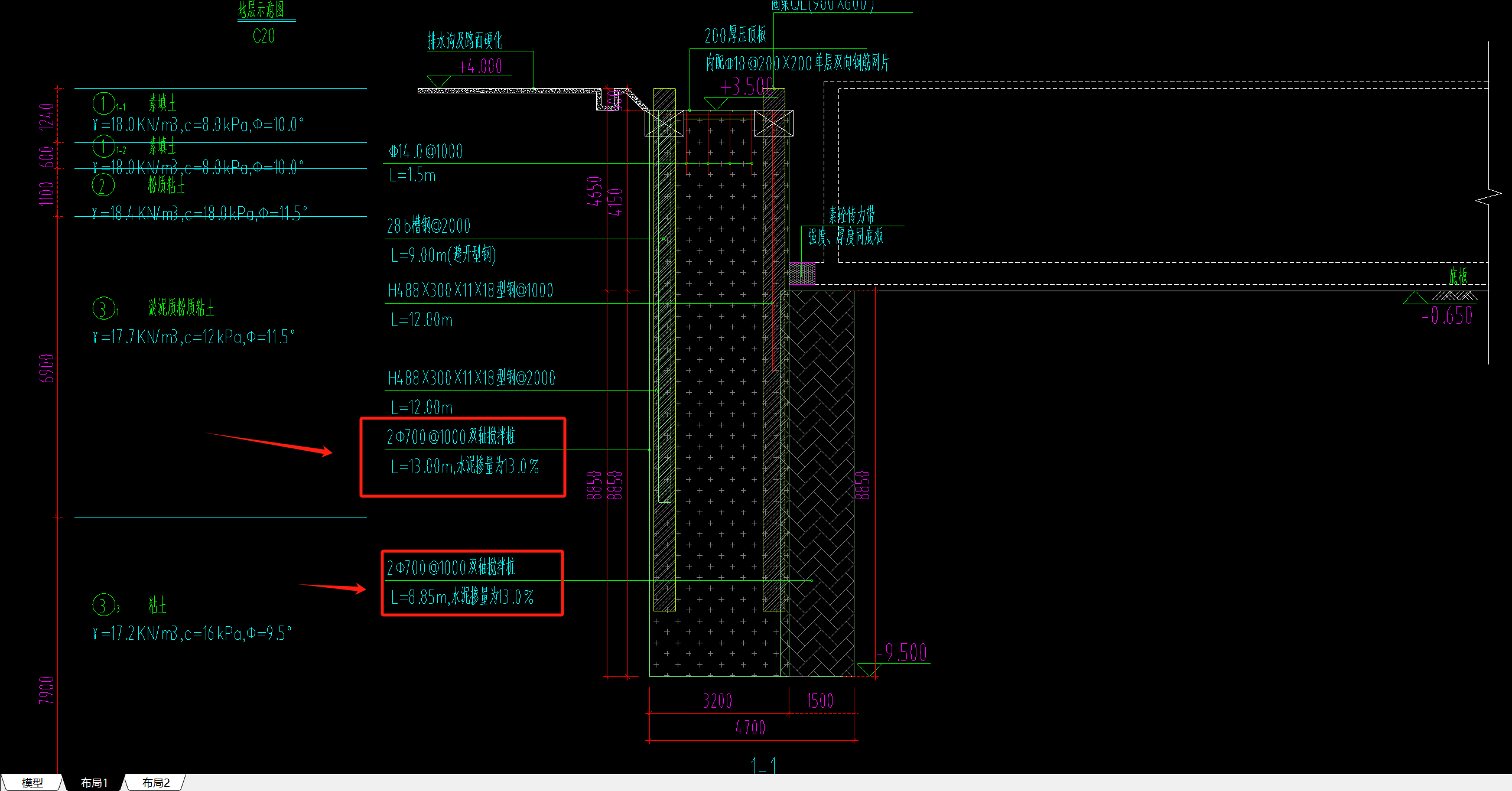Select the H488X300X11X18型钢@1000 text
Image resolution: width=1512 pixels, height=791 pixels.
[x=470, y=290]
